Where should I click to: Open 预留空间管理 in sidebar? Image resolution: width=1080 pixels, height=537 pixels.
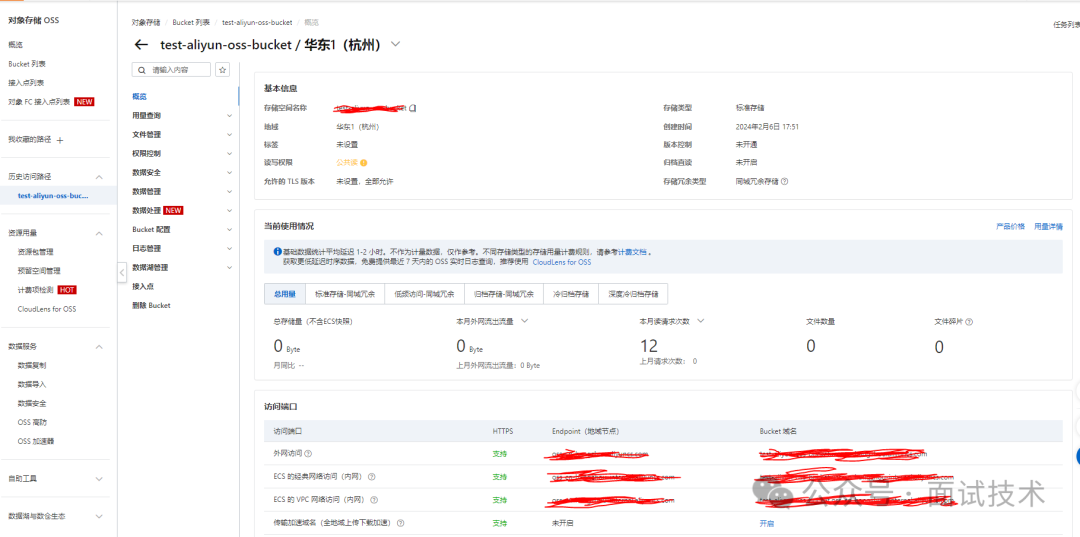pyautogui.click(x=39, y=271)
